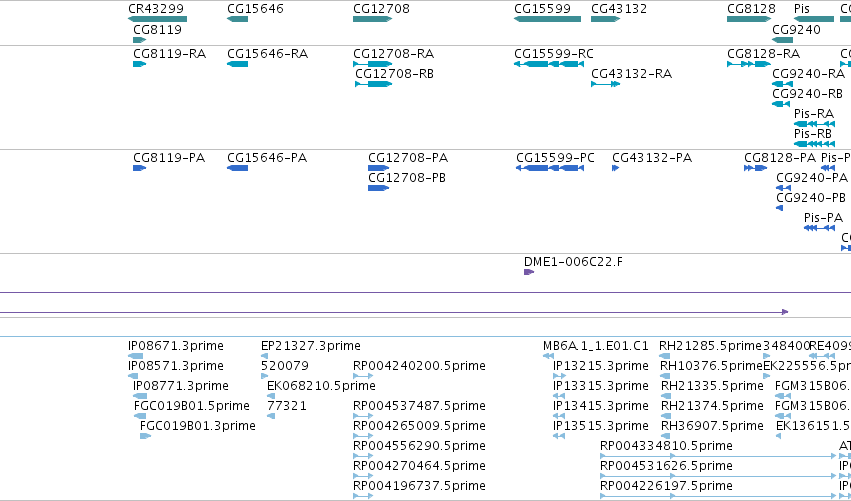Select the CG12708 gene label

[382, 9]
